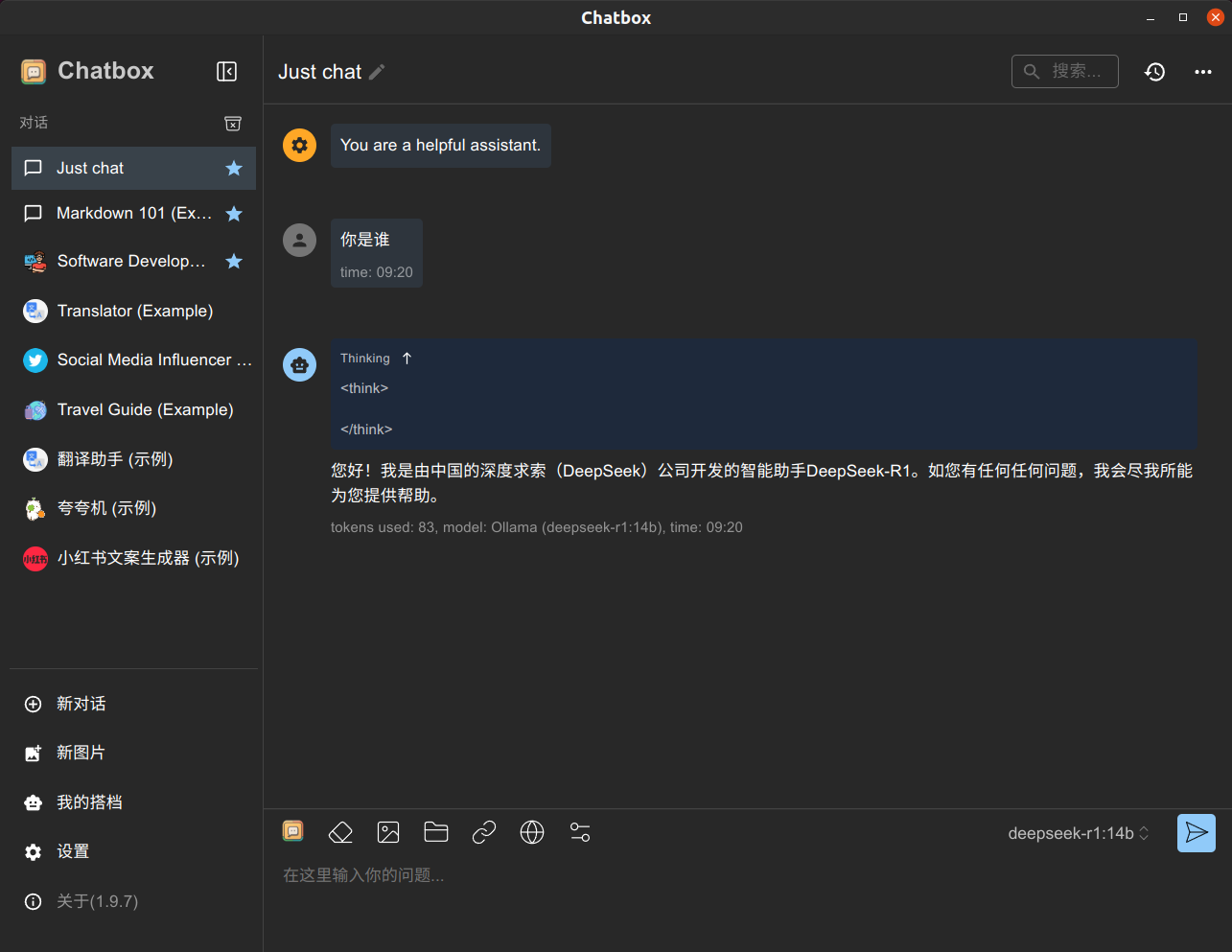Open 我的搭档 copilots page

[x=133, y=802]
